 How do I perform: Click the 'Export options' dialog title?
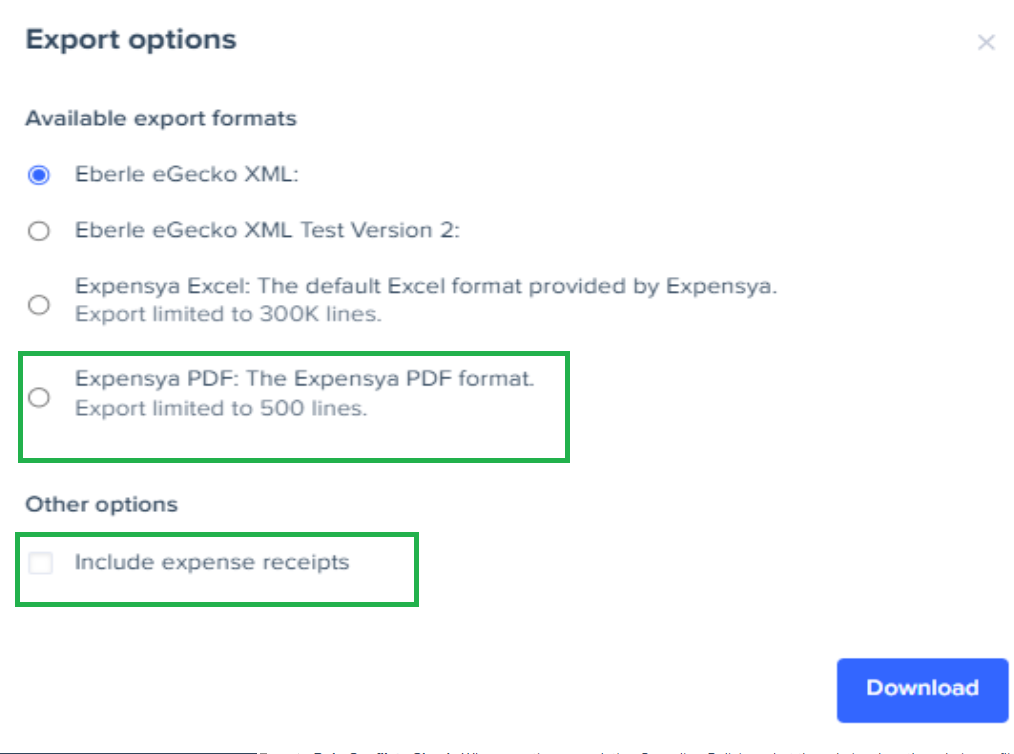tap(131, 40)
